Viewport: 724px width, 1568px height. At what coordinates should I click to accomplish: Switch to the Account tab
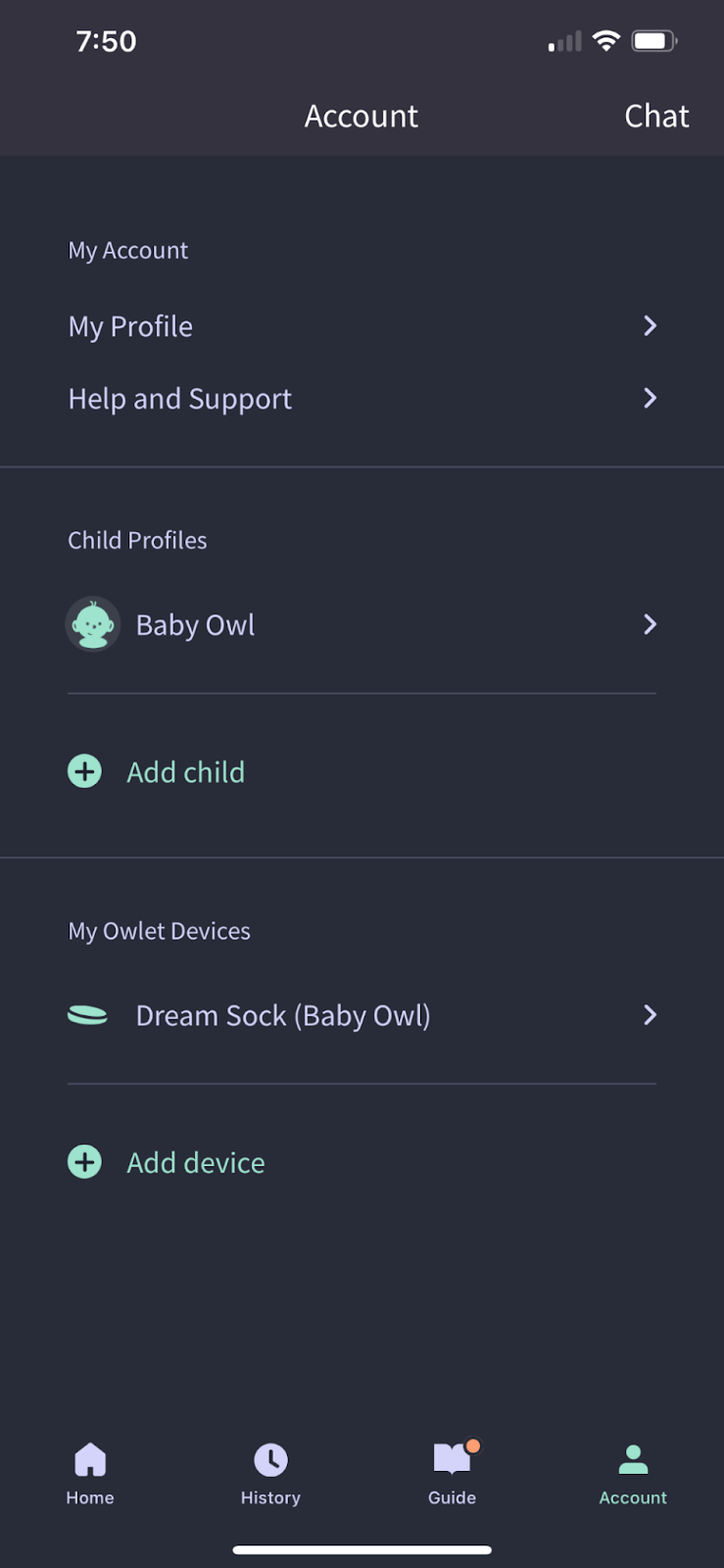coord(633,1473)
